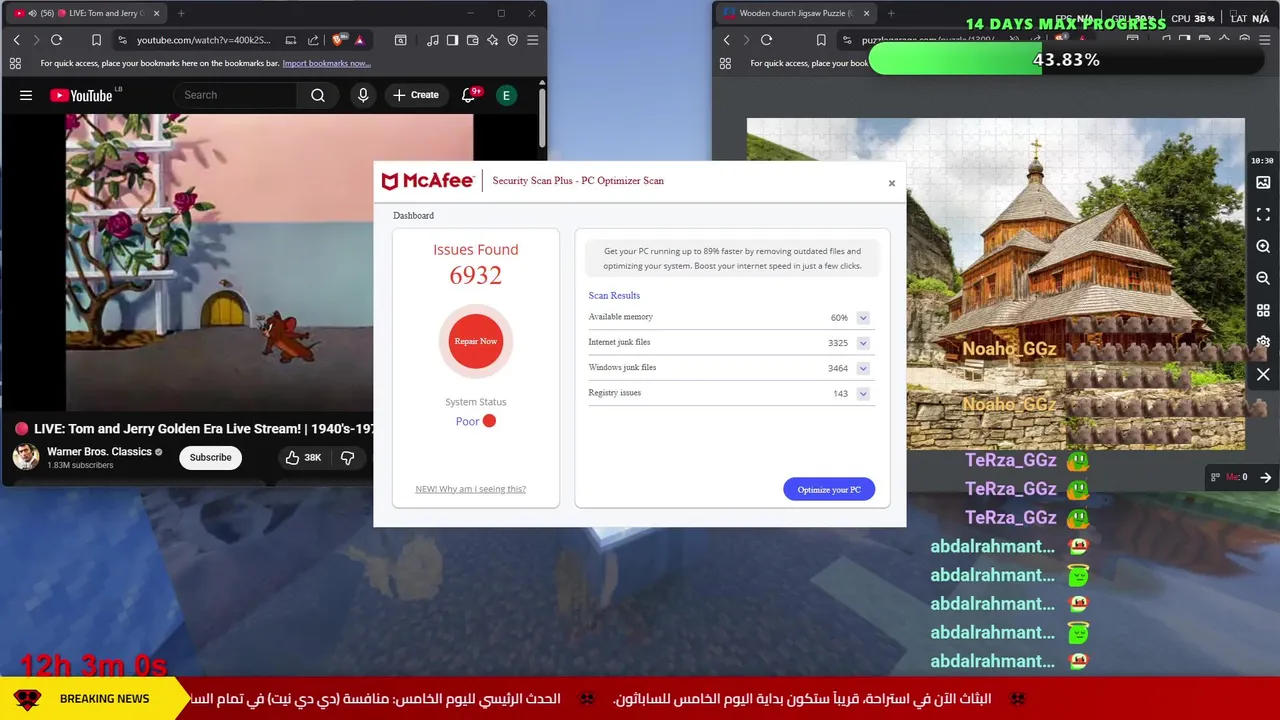Image resolution: width=1280 pixels, height=720 pixels.
Task: Go back in the YouTube browser window
Action: [16, 40]
